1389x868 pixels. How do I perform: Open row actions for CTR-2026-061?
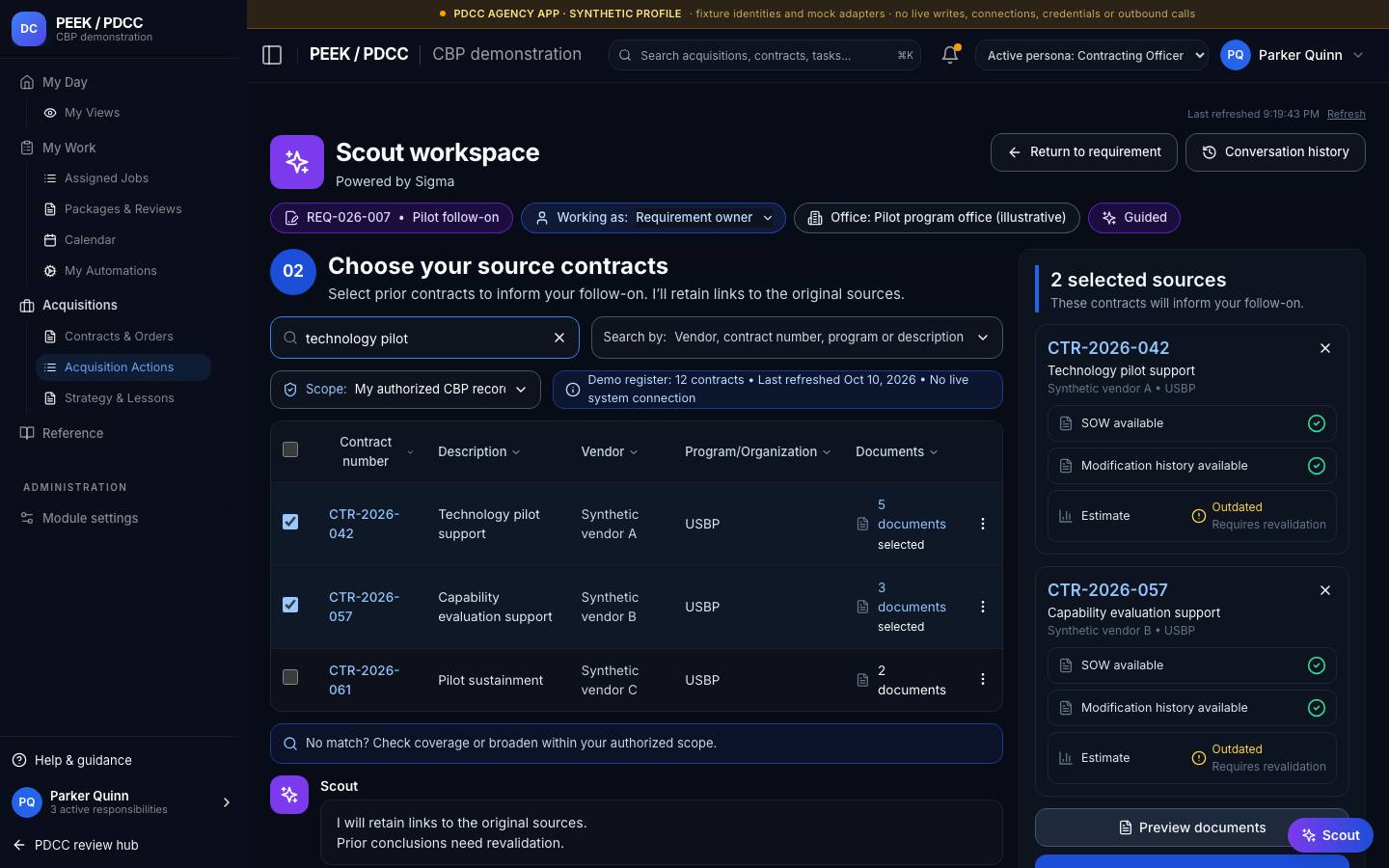coord(983,680)
